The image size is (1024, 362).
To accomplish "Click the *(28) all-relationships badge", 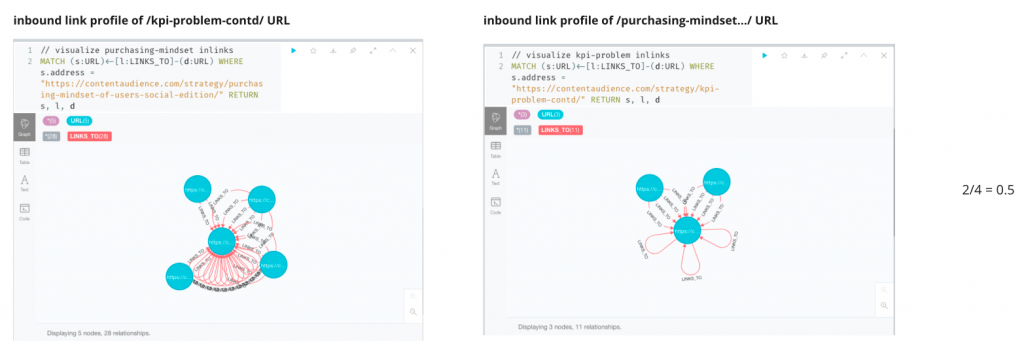I will [52, 136].
